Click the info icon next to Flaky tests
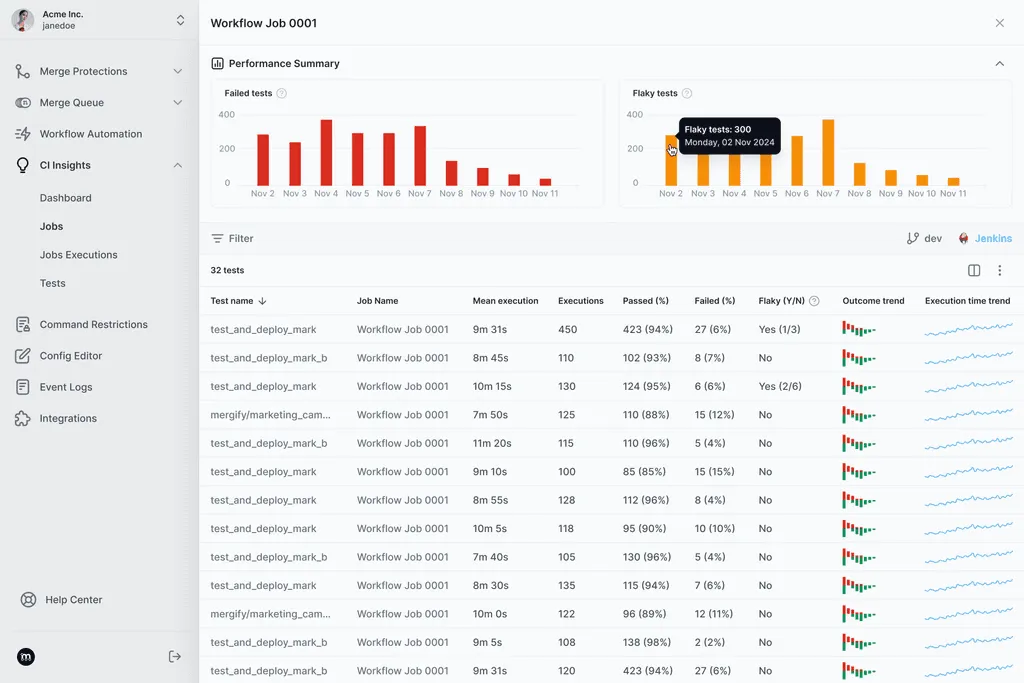Image resolution: width=1024 pixels, height=683 pixels. click(x=687, y=93)
